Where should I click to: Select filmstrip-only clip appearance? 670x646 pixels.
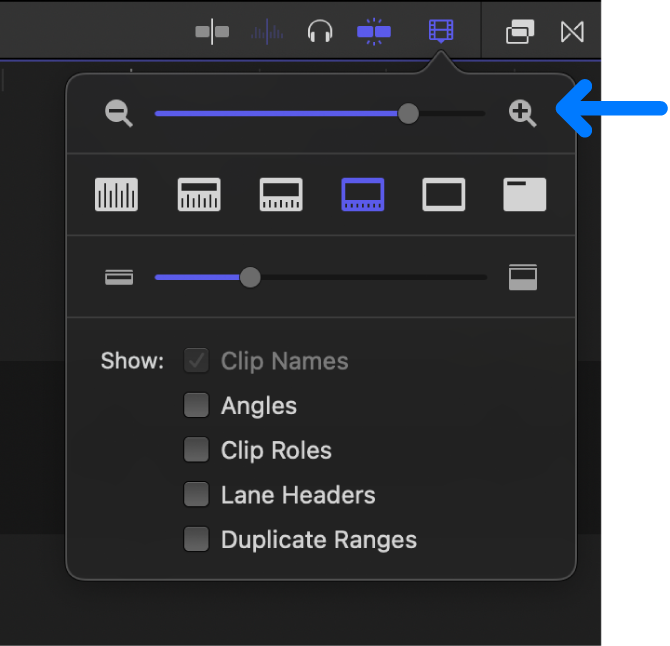tap(443, 194)
